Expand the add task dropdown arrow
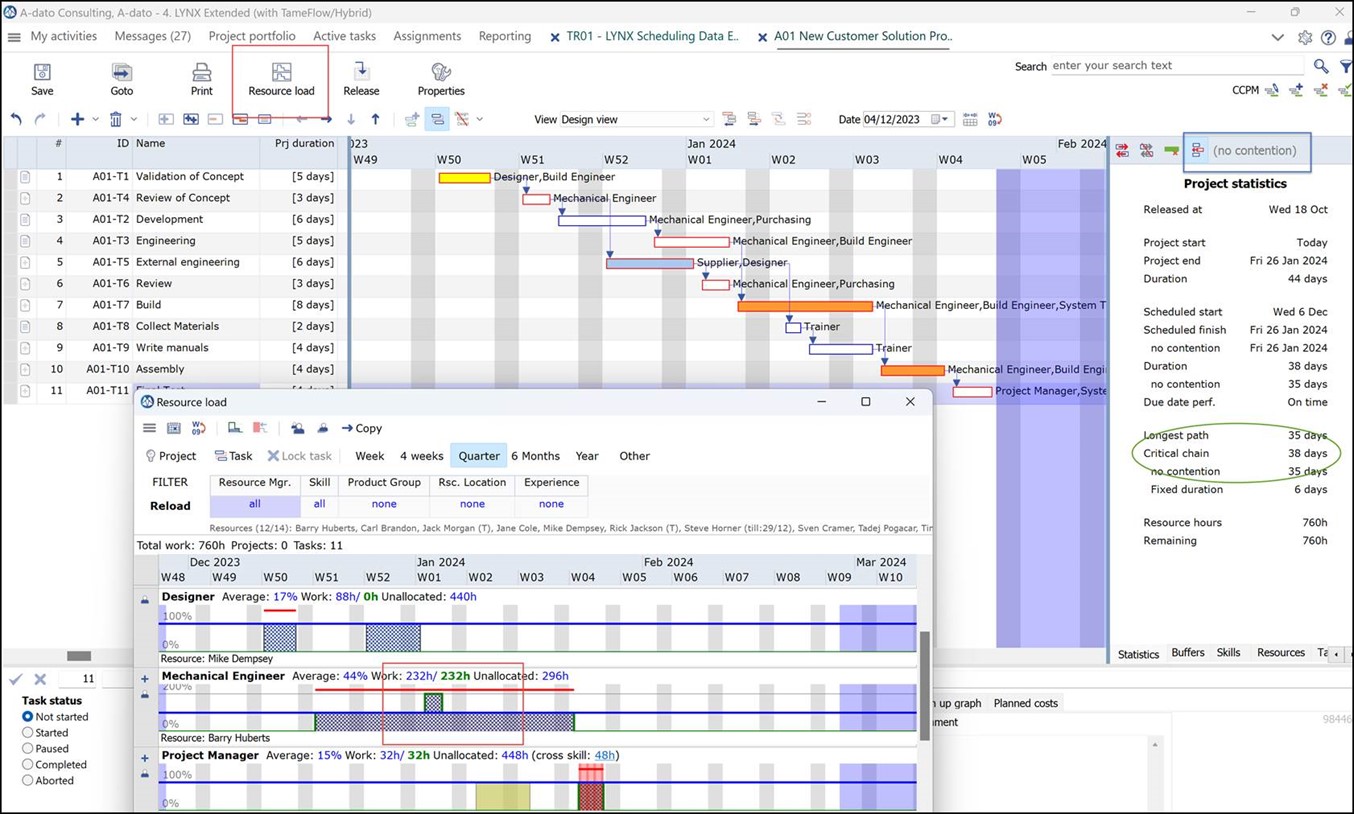 95,119
